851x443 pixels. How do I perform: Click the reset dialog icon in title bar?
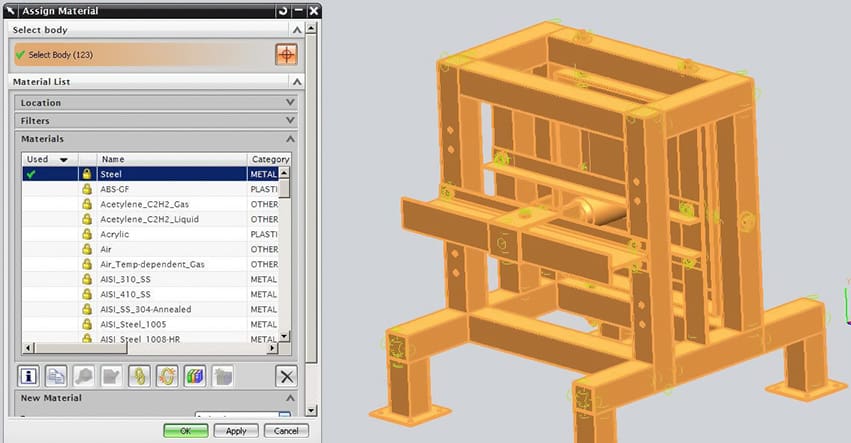[282, 11]
